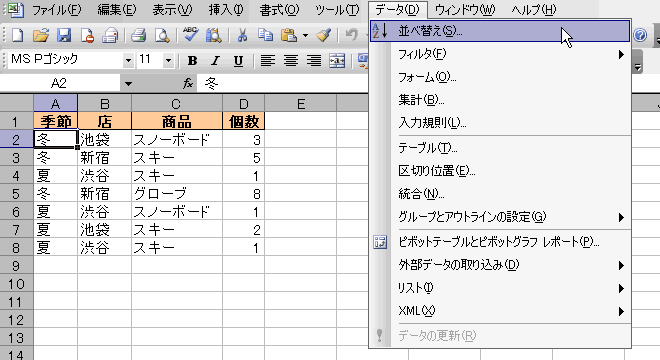Screen dimensions: 660x360
Task: Choose 入力規則(L)... menu entry
Action: (x=500, y=123)
